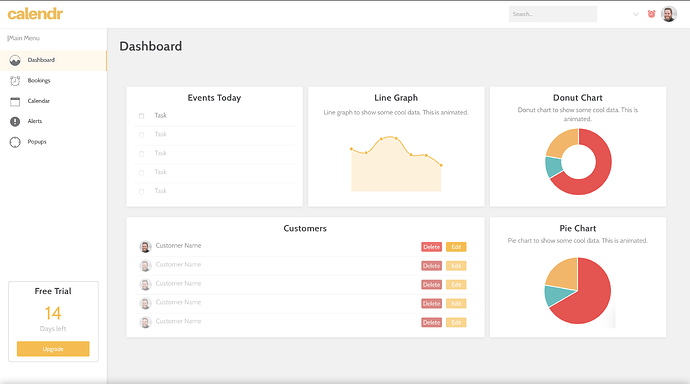Image resolution: width=690 pixels, height=384 pixels.
Task: Delete the third customer row
Action: pos(431,285)
